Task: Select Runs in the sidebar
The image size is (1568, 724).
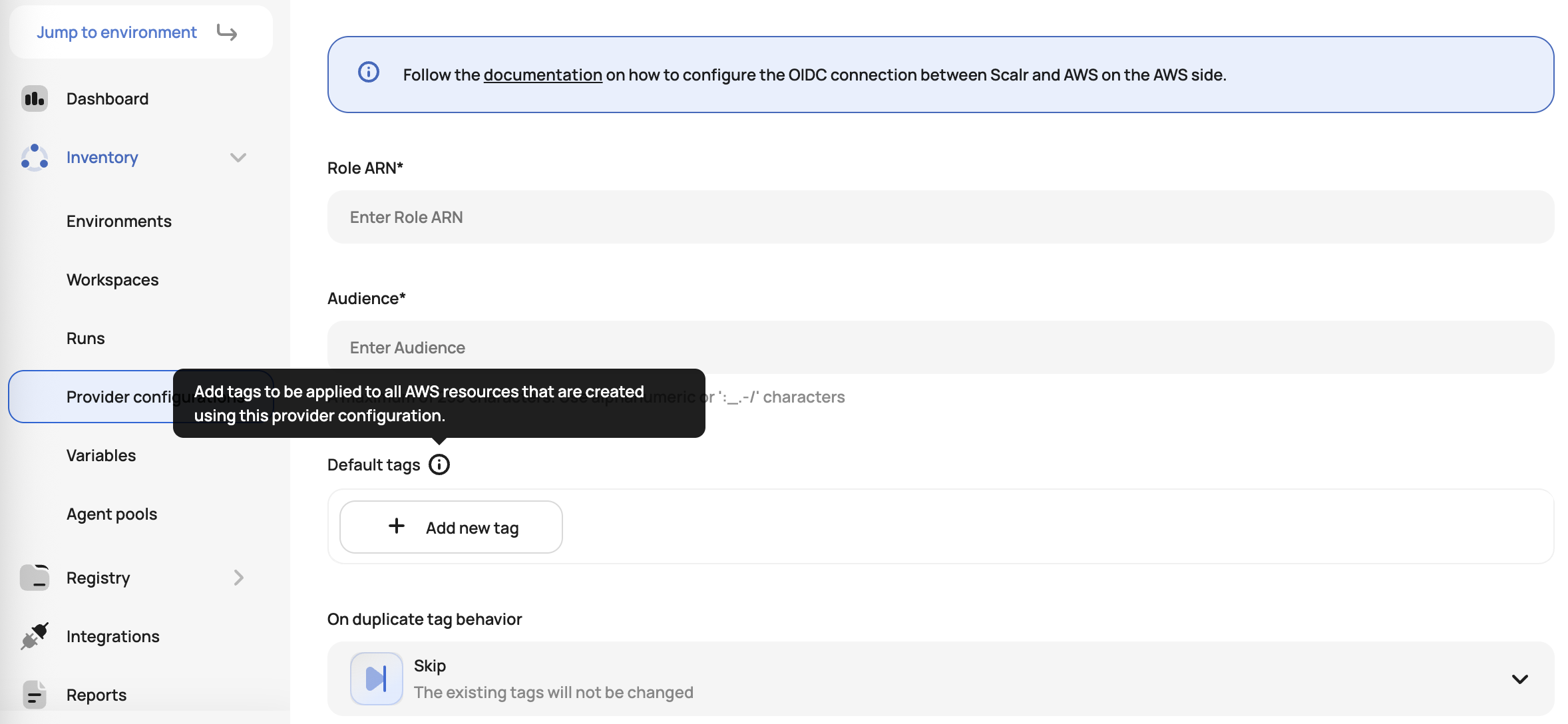Action: [86, 338]
